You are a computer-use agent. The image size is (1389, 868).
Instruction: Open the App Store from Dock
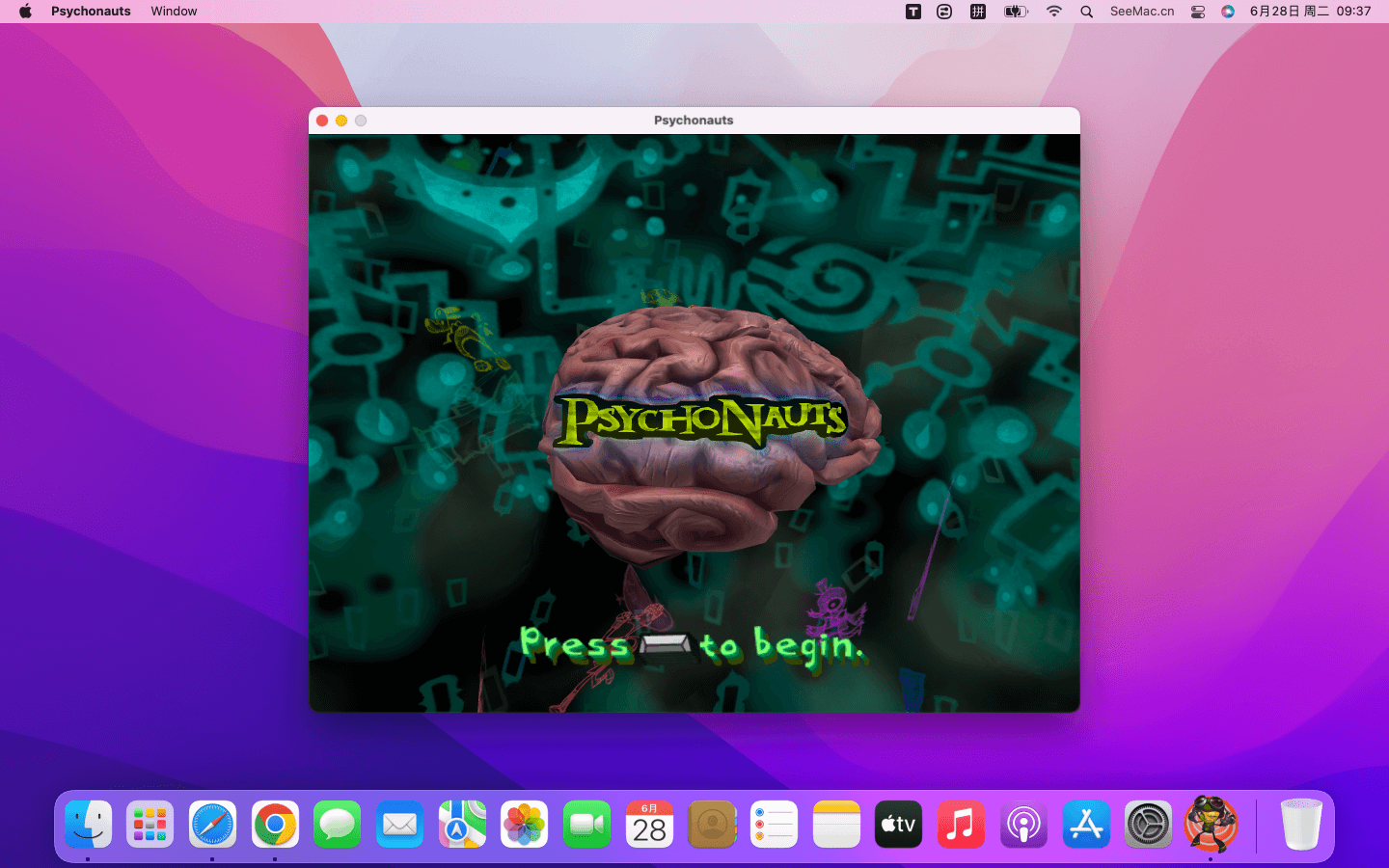[x=1086, y=825]
